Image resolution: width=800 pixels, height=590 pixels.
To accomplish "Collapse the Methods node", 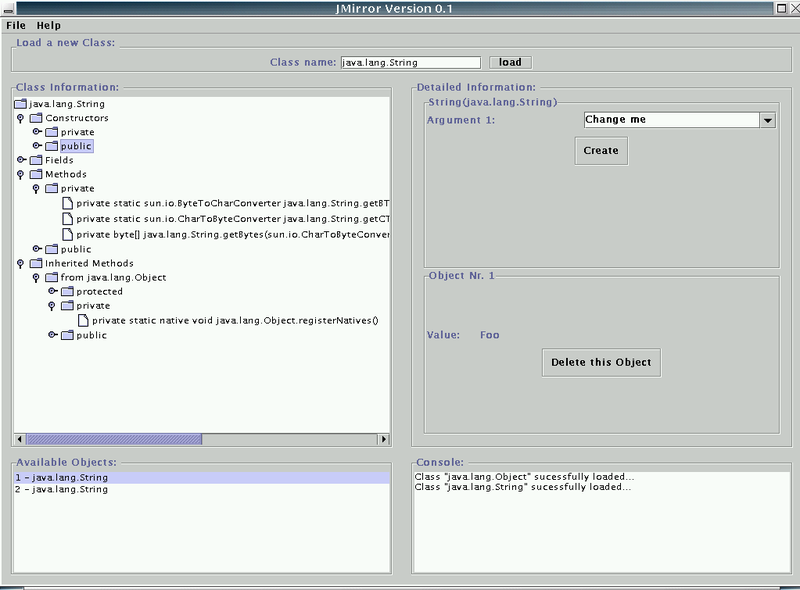I will (x=20, y=175).
